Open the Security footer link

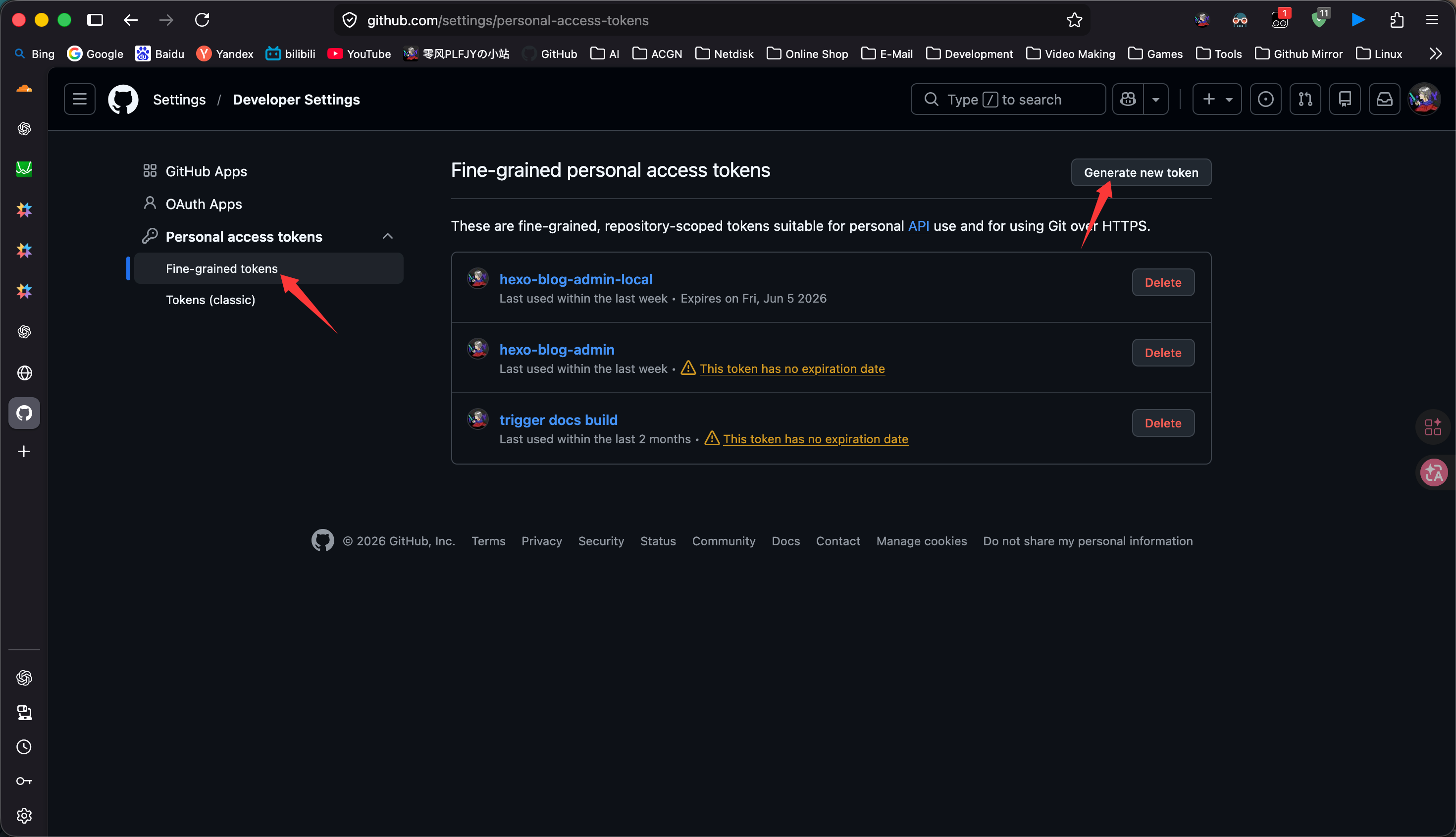(x=601, y=541)
